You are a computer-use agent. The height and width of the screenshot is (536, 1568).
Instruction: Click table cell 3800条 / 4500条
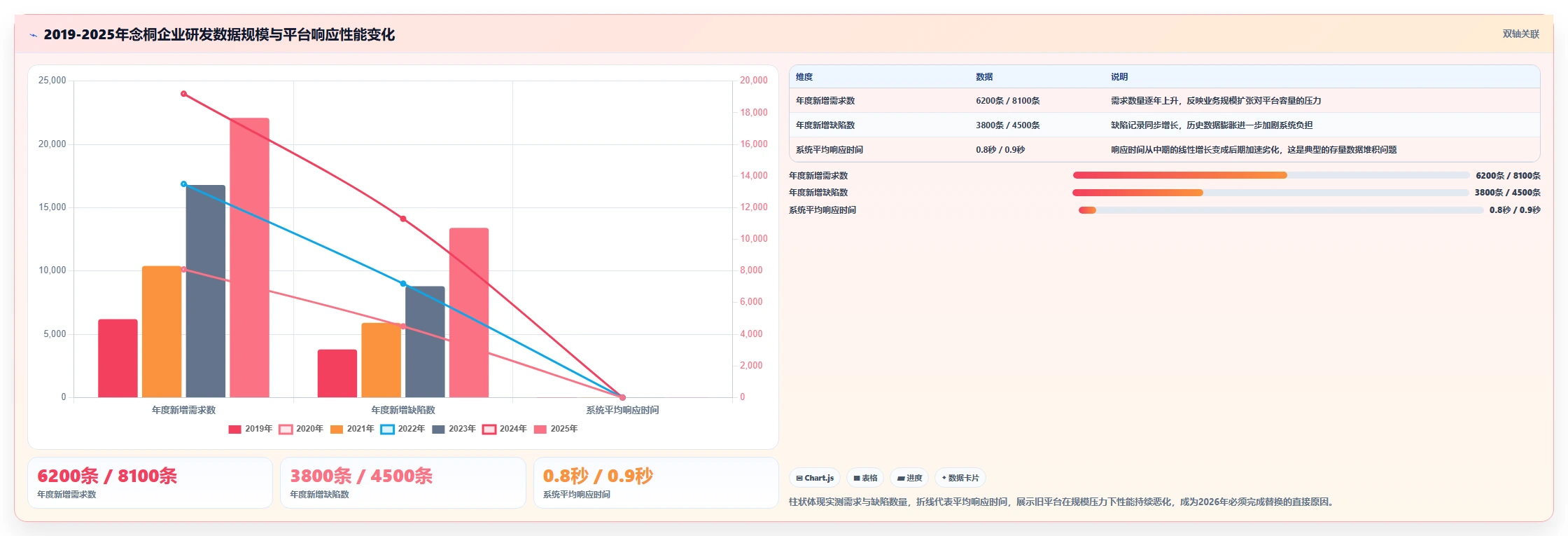tap(1008, 125)
